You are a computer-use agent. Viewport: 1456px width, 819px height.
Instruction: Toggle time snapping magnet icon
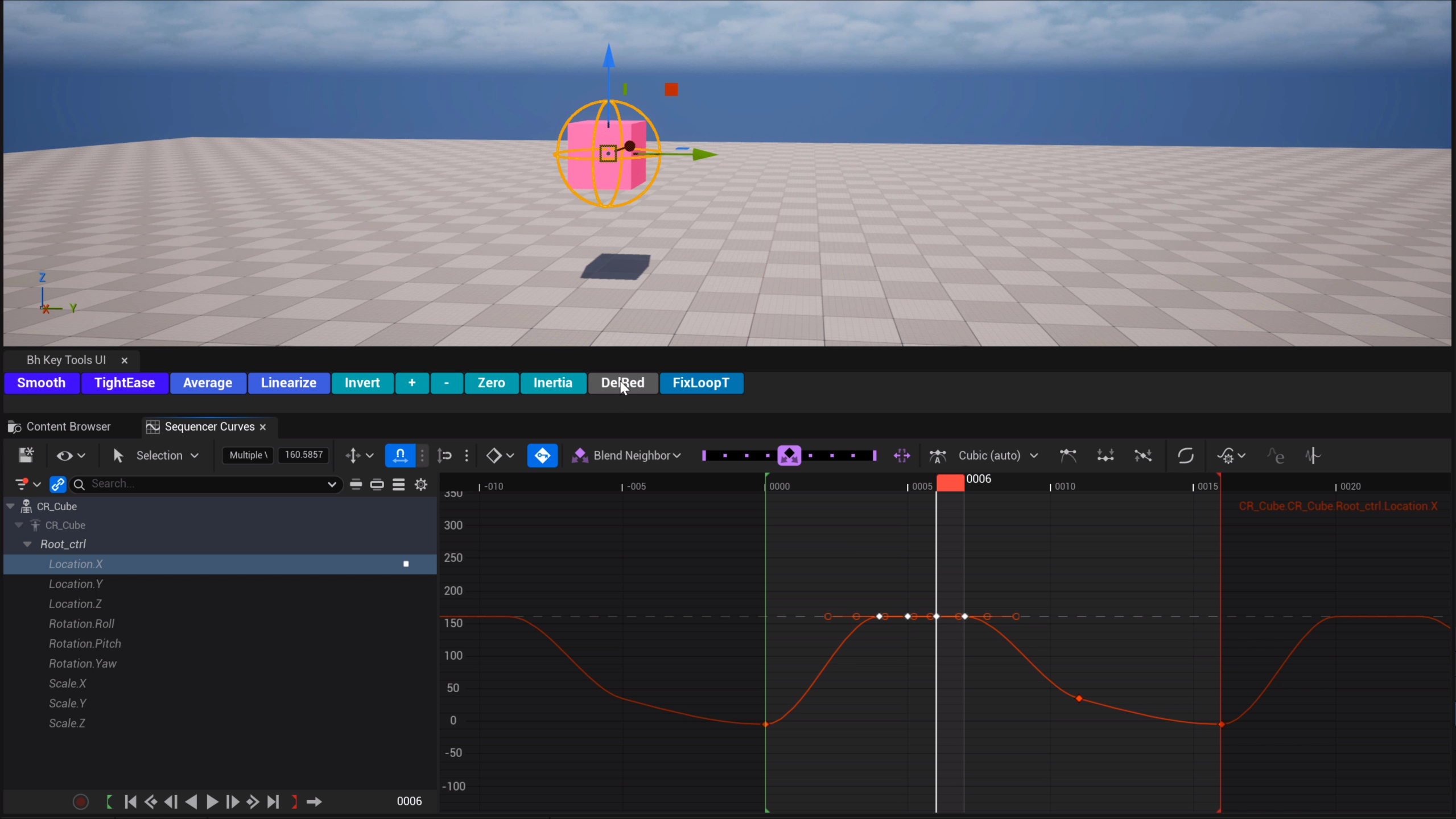400,456
